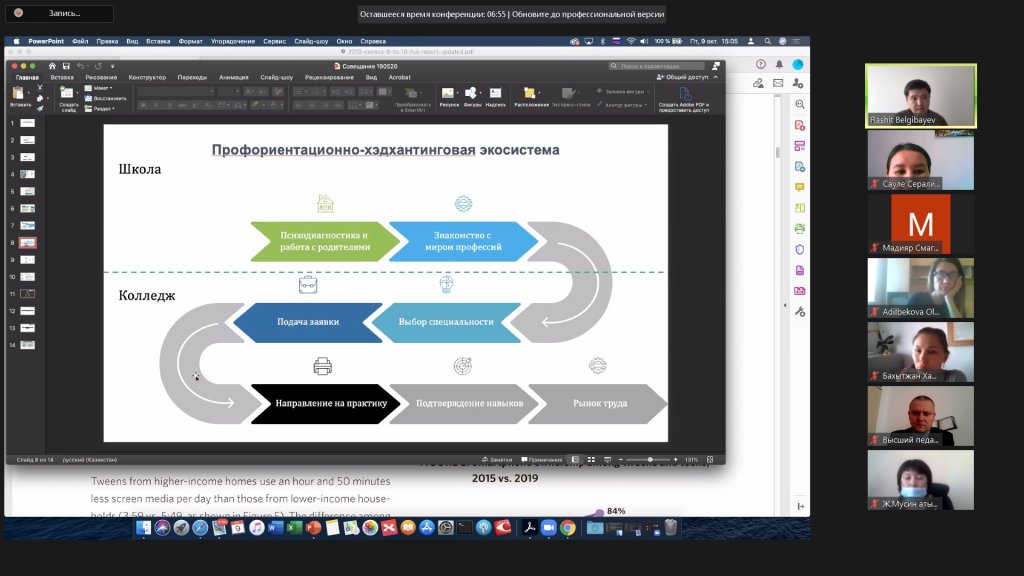The width and height of the screenshot is (1024, 576).
Task: Select the 'Подача заявки' arrow shape
Action: pos(308,322)
